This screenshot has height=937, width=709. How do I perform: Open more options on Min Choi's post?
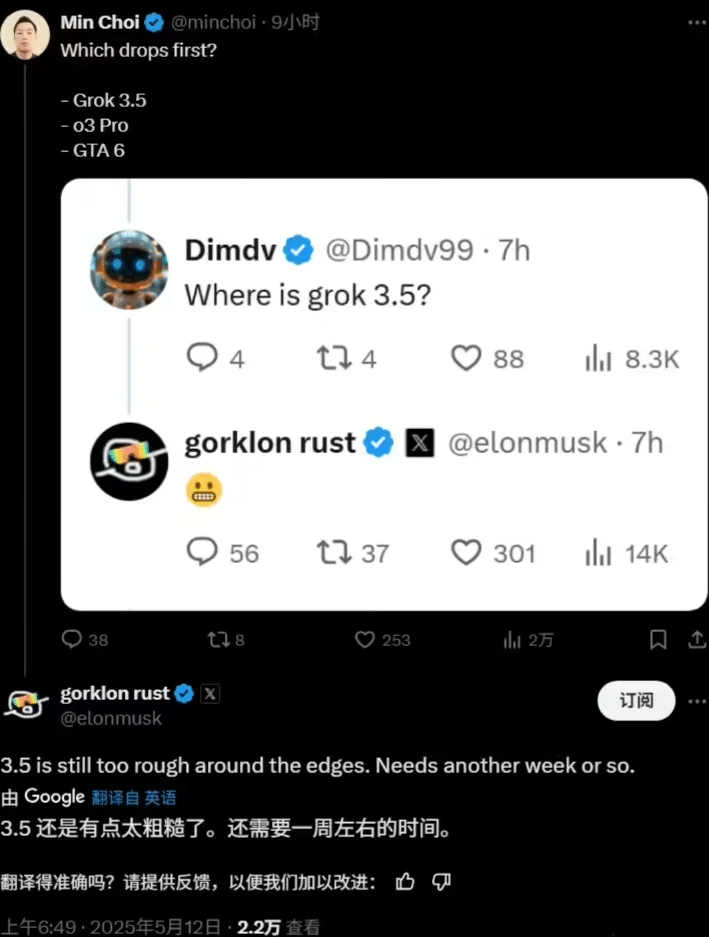pos(697,23)
